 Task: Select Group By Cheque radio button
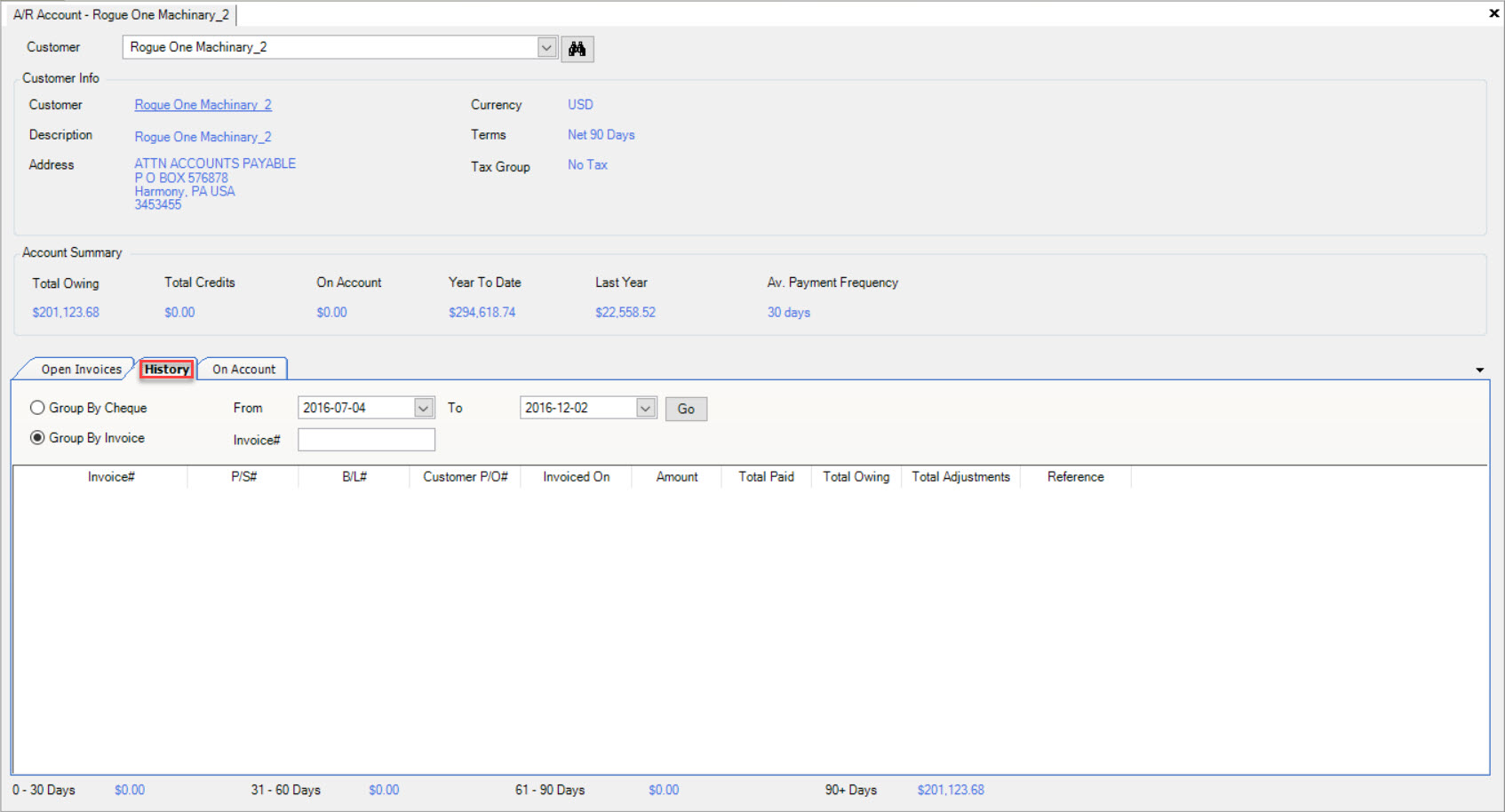coord(37,408)
